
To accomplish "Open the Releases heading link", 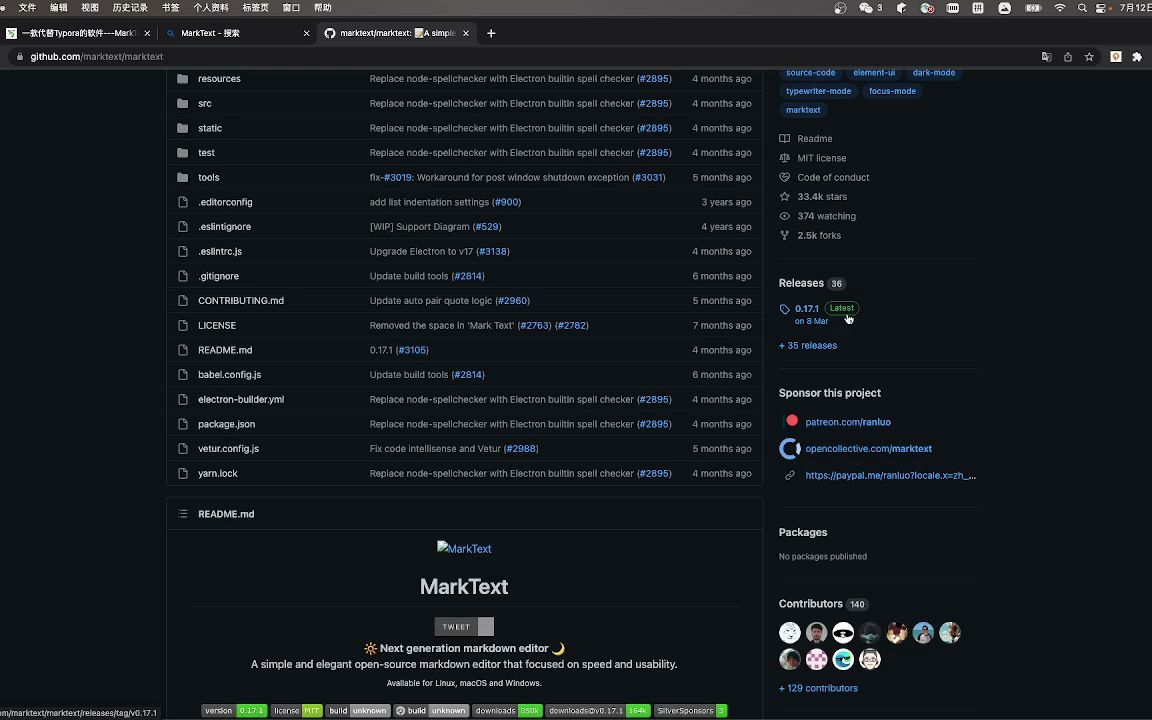I will pos(812,283).
